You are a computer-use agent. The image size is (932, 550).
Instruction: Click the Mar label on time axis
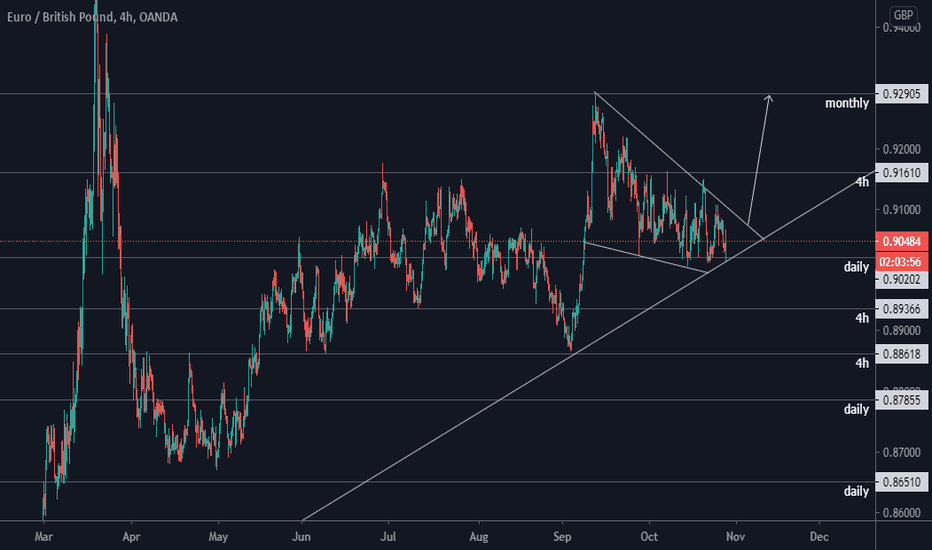pyautogui.click(x=43, y=537)
